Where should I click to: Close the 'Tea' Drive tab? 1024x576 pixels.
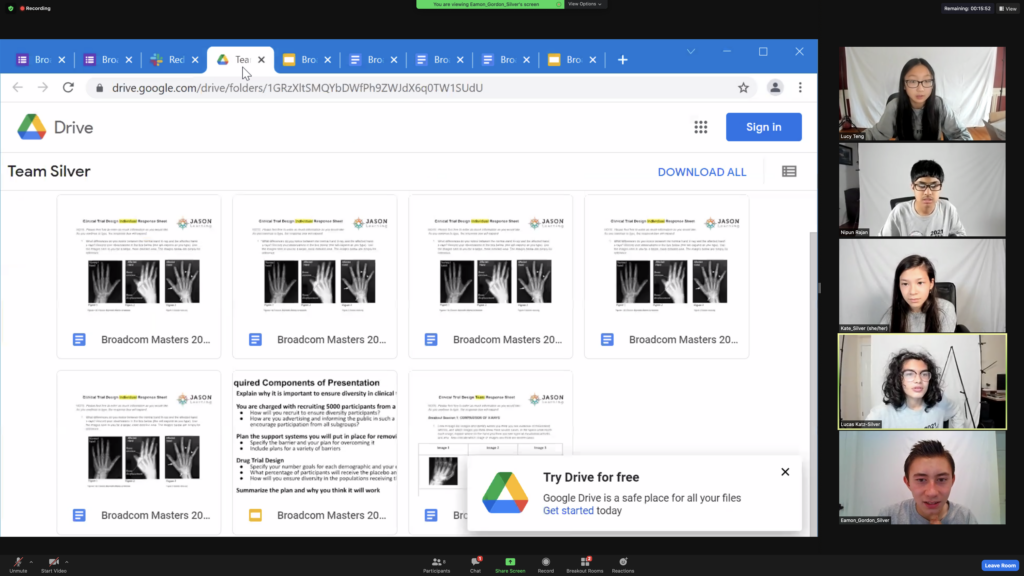pyautogui.click(x=261, y=60)
